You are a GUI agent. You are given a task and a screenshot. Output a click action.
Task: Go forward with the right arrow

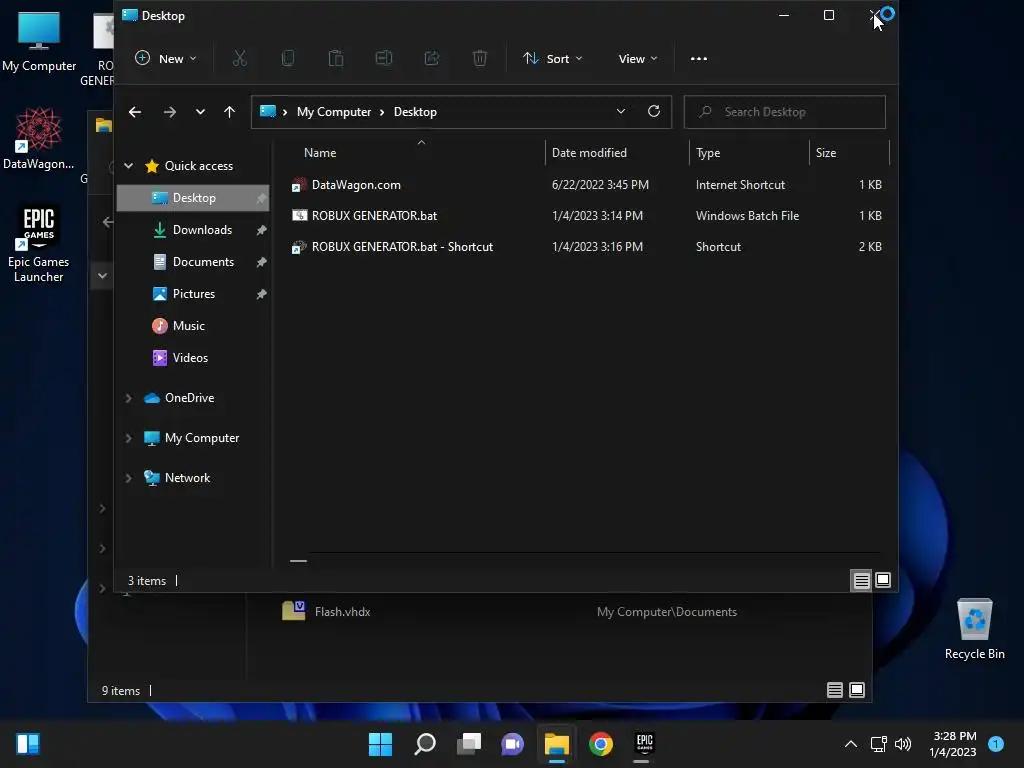click(170, 112)
